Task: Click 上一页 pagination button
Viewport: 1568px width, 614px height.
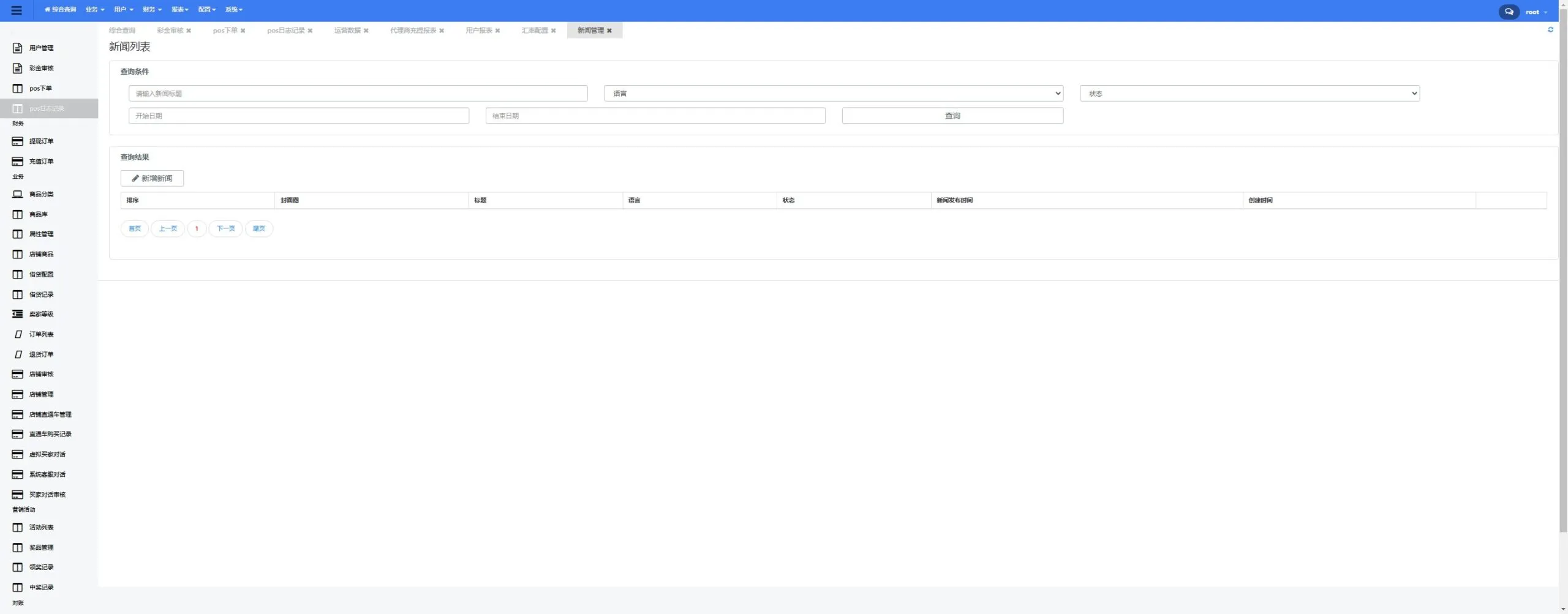Action: point(168,228)
